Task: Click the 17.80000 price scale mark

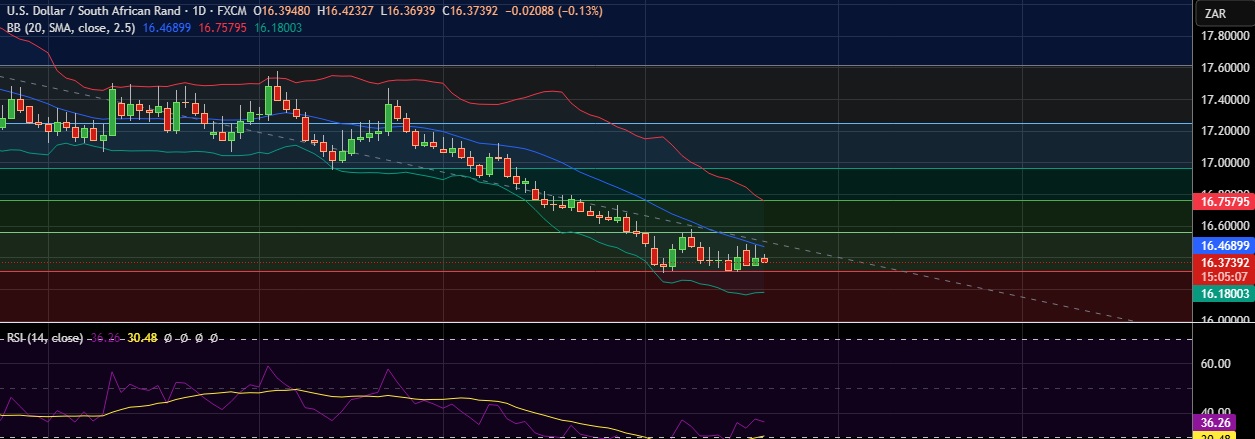Action: click(1225, 36)
